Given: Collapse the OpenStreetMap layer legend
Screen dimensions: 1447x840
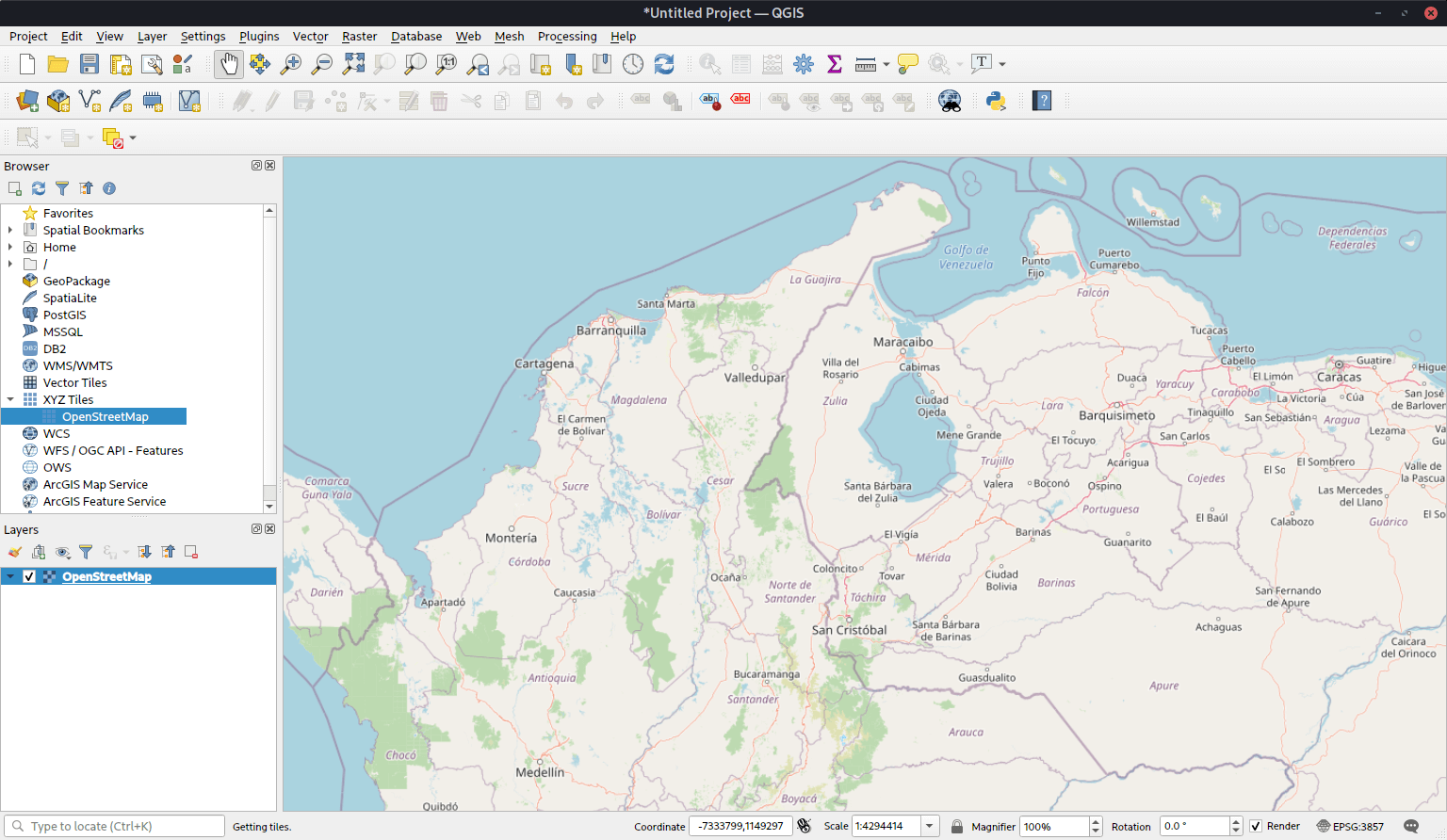Looking at the screenshot, I should coord(10,576).
